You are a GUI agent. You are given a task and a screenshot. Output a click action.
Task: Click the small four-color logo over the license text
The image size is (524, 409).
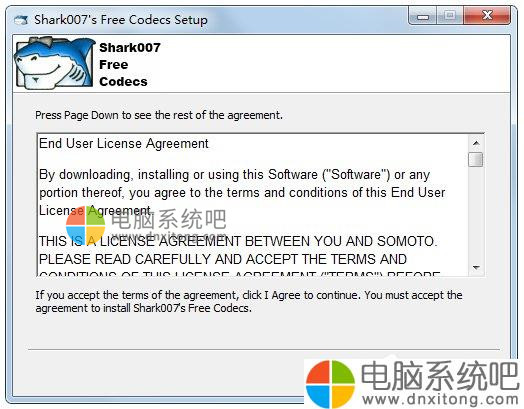pos(86,225)
